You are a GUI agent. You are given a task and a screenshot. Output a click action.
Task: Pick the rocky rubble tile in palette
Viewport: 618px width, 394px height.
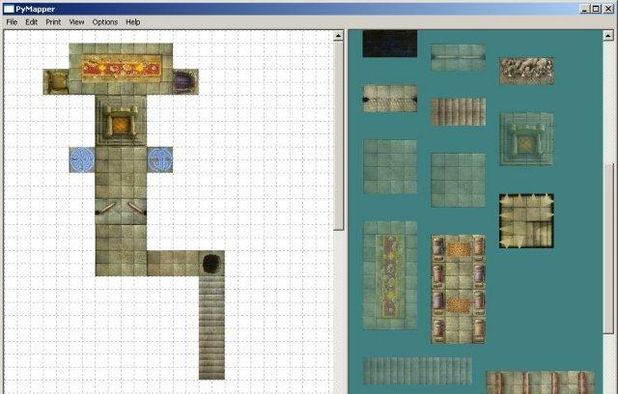(526, 71)
